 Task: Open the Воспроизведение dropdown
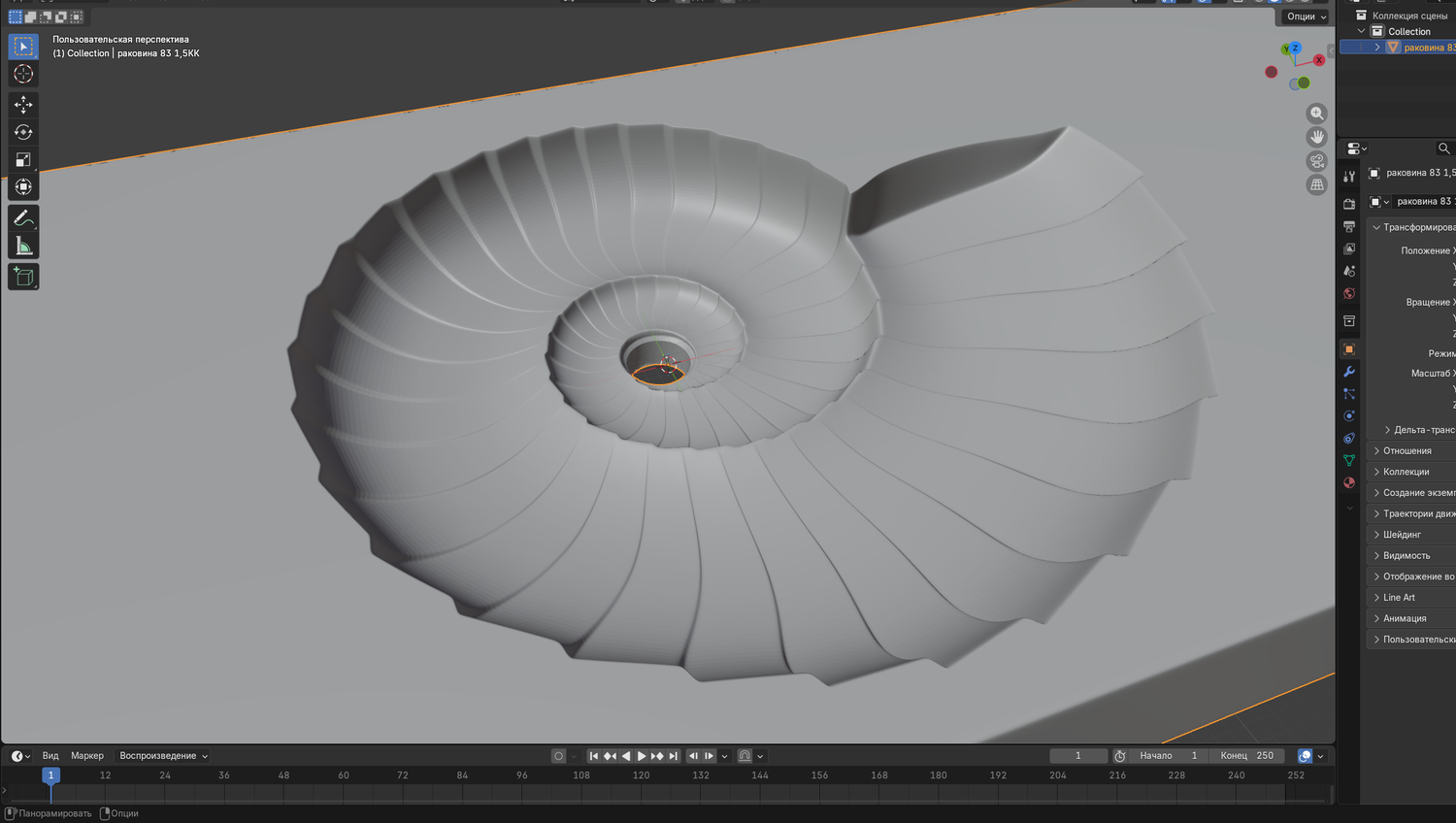[163, 756]
